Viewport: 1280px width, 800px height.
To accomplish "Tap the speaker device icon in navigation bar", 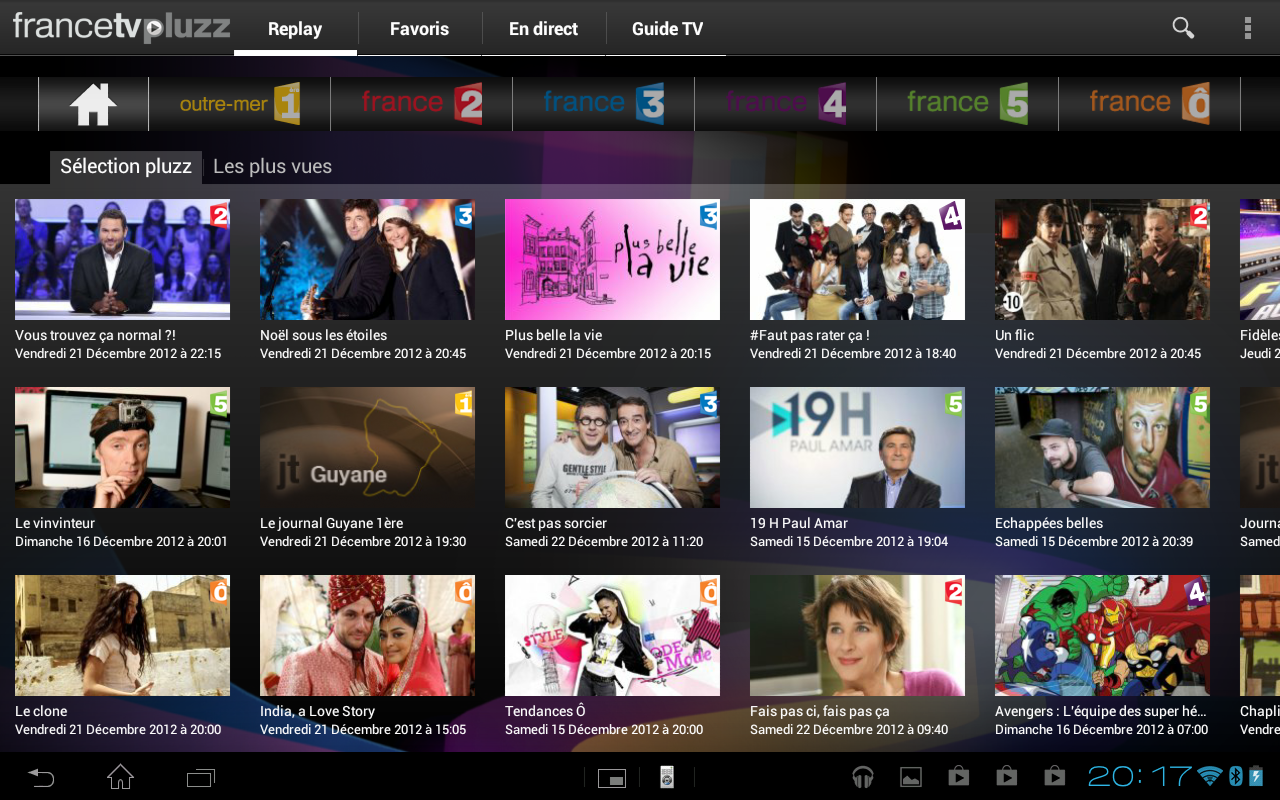I will coord(667,777).
